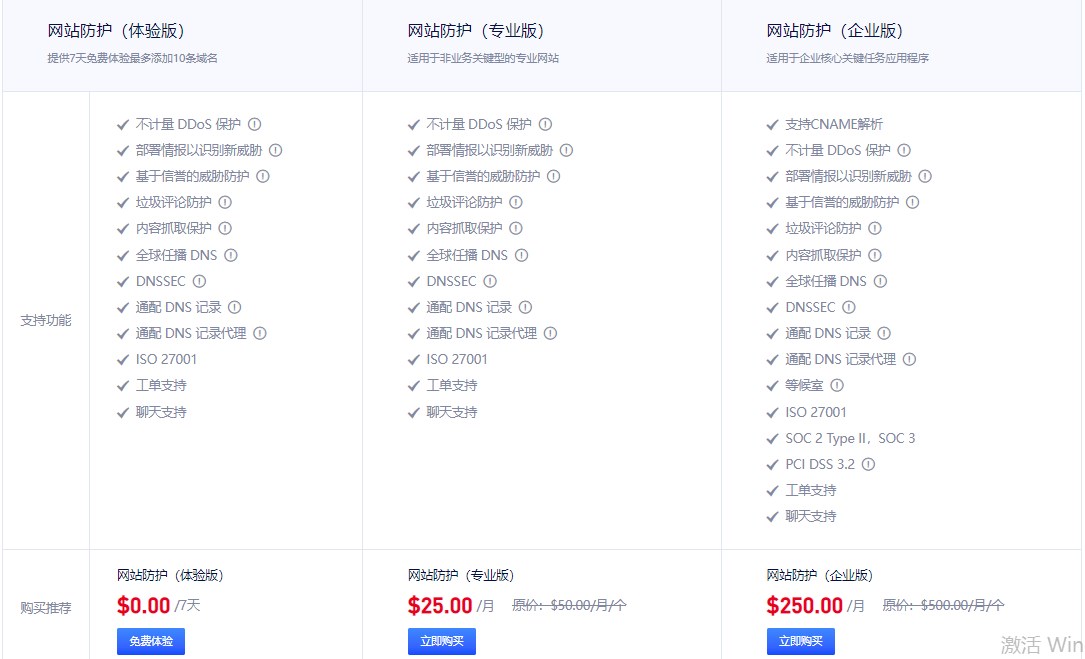Screen dimensions: 1085x659
Task: Click the 支持功能 row label
Action: pyautogui.click(x=46, y=321)
